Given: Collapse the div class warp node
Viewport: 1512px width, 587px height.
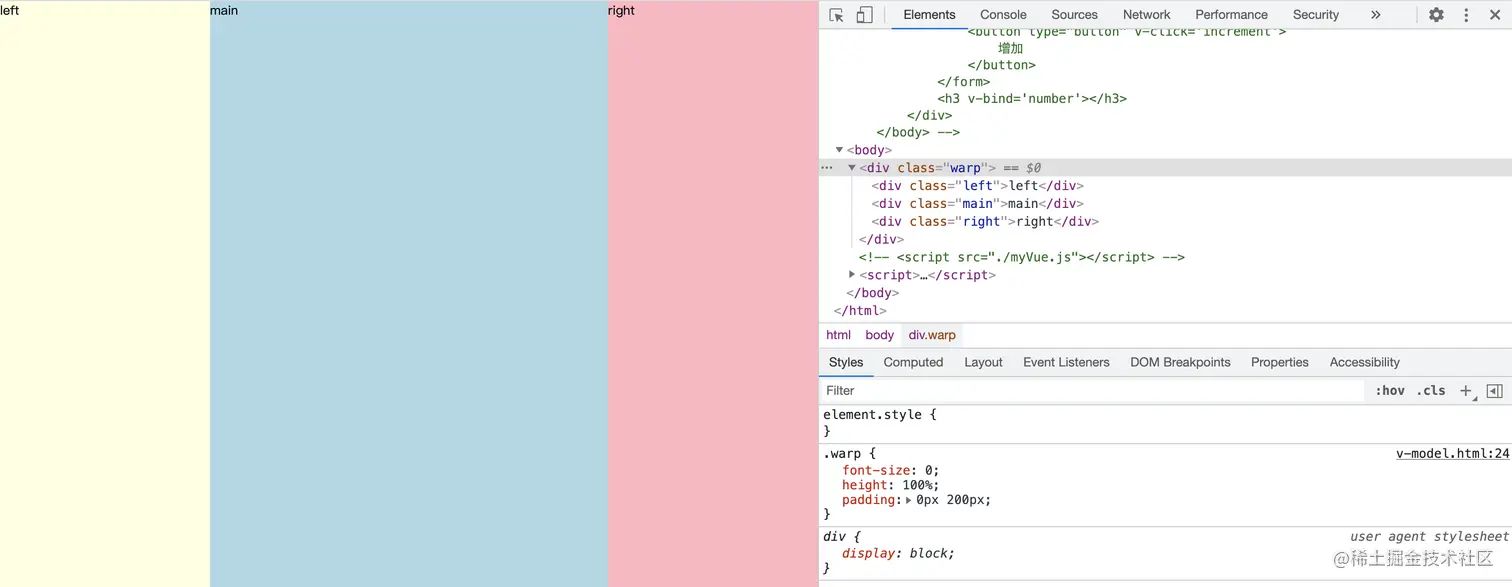Looking at the screenshot, I should pos(852,168).
